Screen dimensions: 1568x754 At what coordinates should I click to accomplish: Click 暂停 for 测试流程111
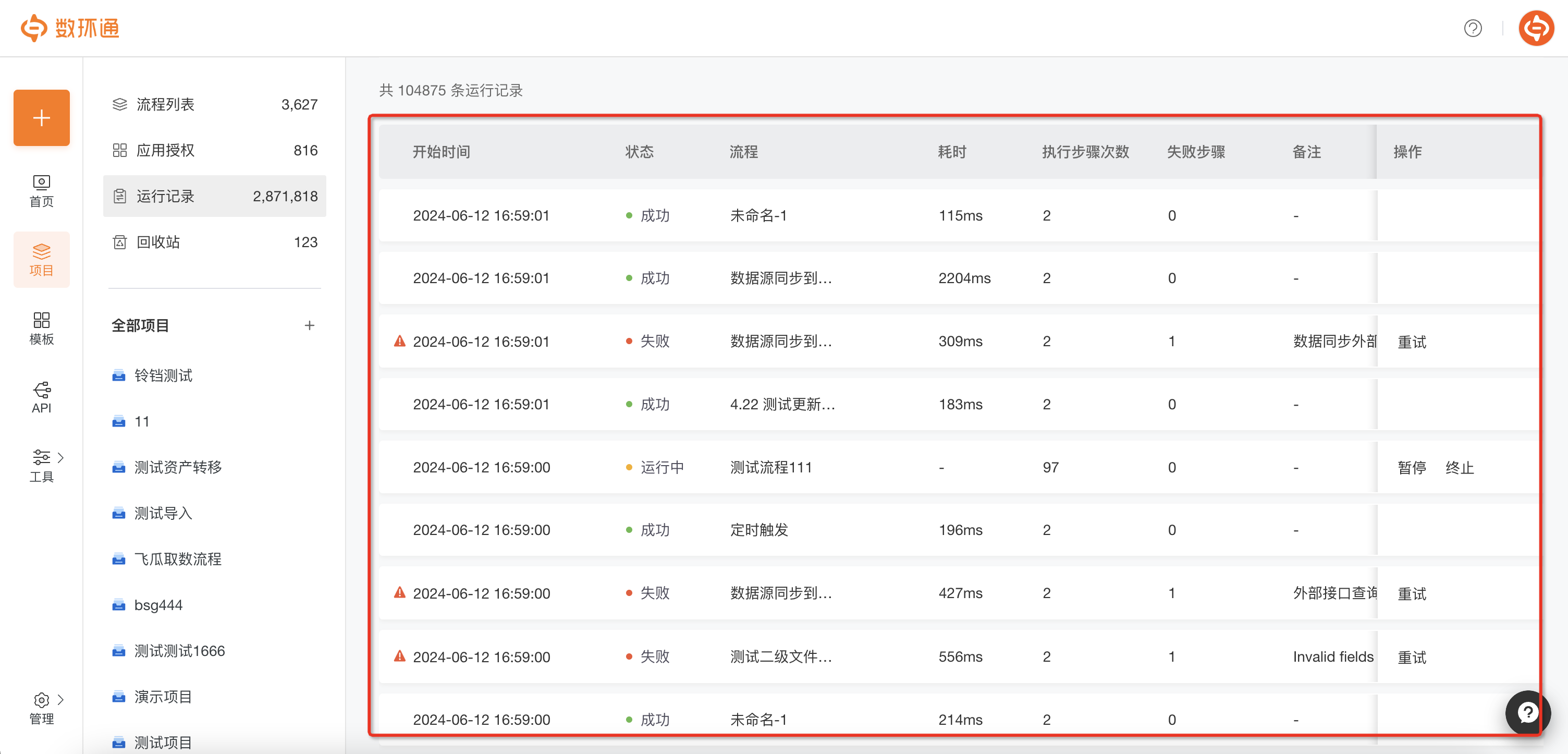point(1412,468)
